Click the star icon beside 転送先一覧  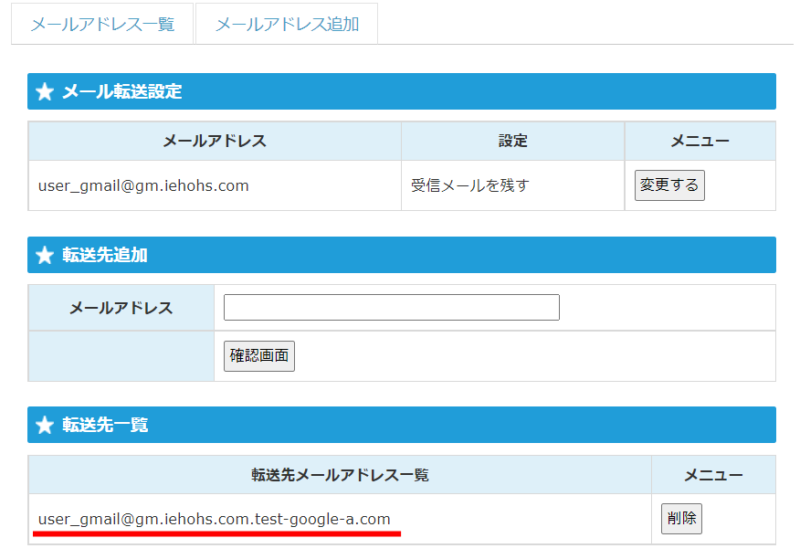[45, 425]
